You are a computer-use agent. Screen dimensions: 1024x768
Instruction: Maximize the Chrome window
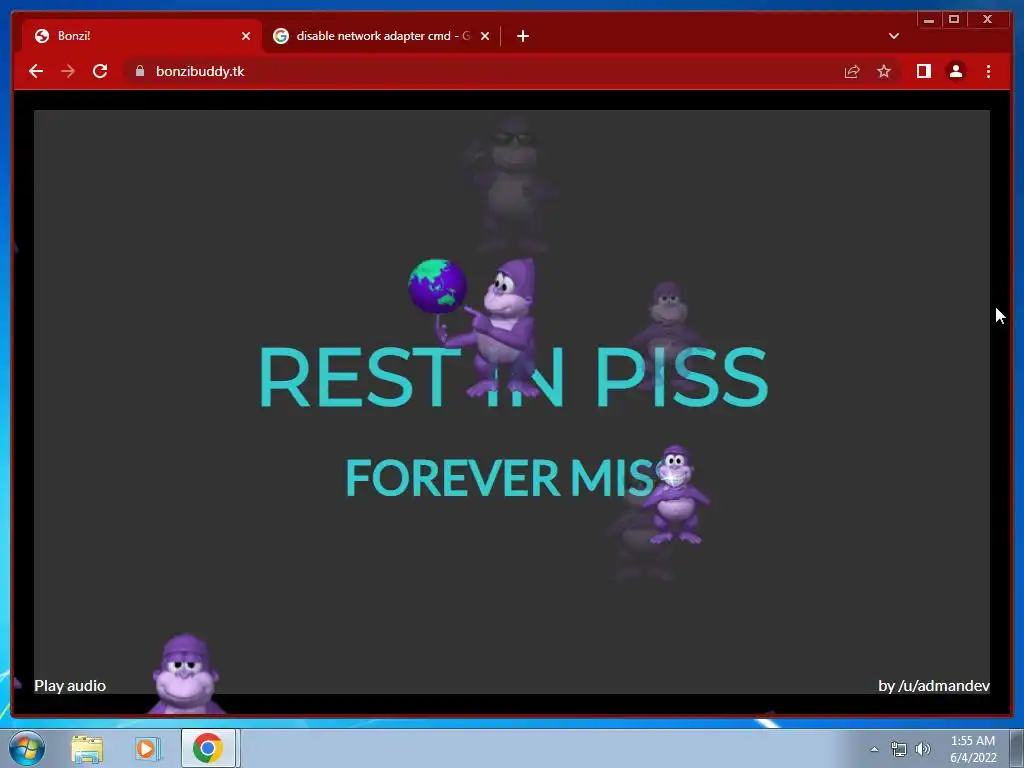click(x=954, y=20)
